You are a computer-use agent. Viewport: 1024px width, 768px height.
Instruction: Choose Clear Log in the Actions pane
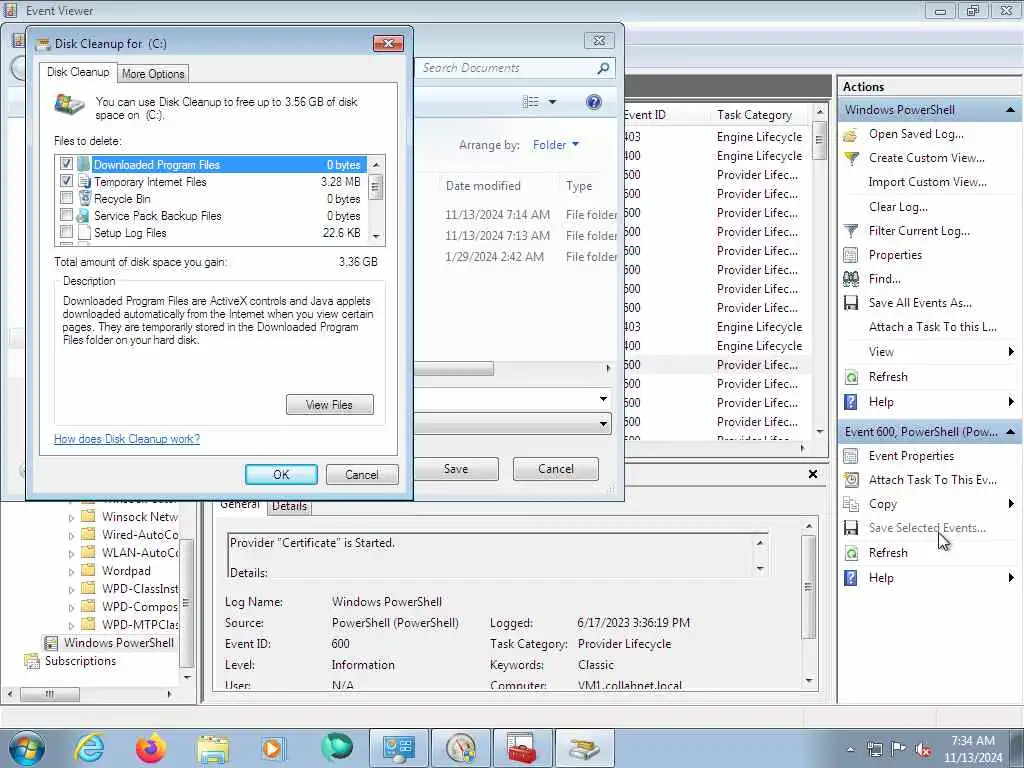pyautogui.click(x=898, y=207)
